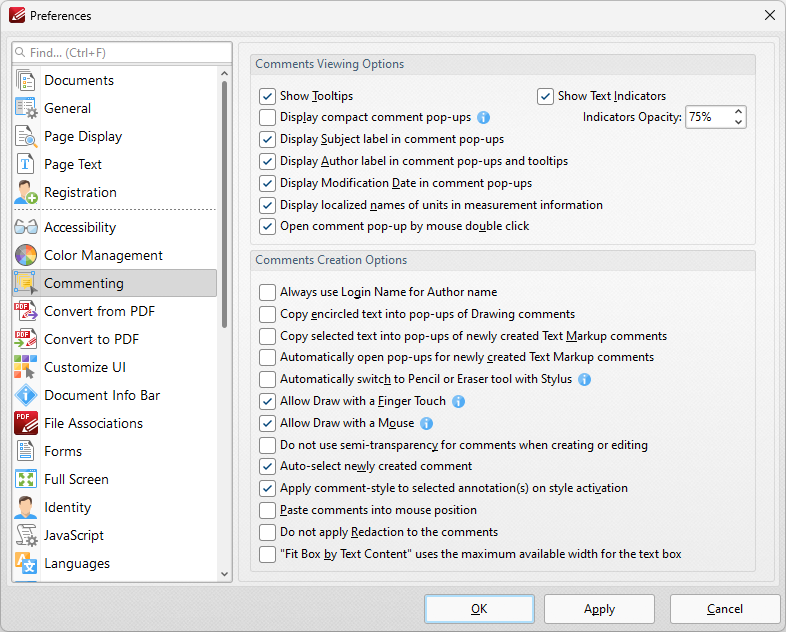Click info icon beside compact comment pop-ups
This screenshot has width=786, height=632.
coord(483,117)
